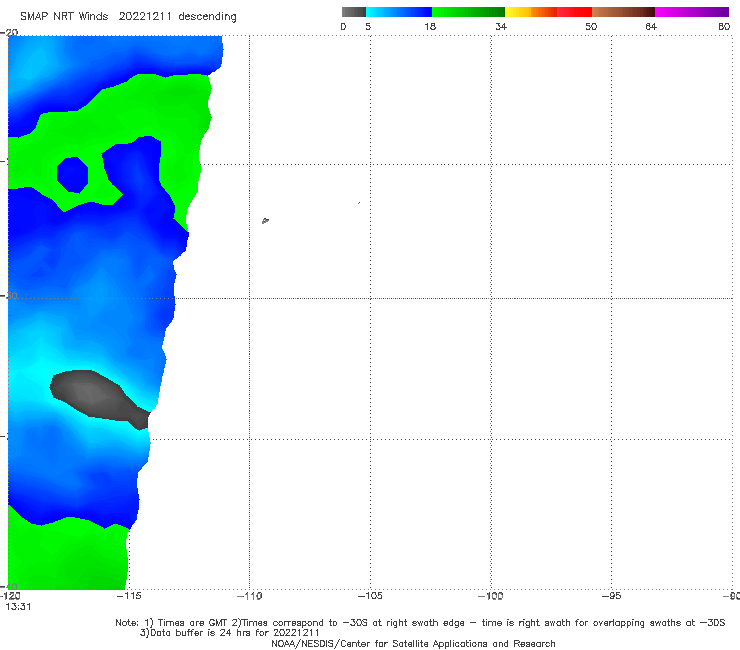Click the color bar label '50'

tap(591, 27)
